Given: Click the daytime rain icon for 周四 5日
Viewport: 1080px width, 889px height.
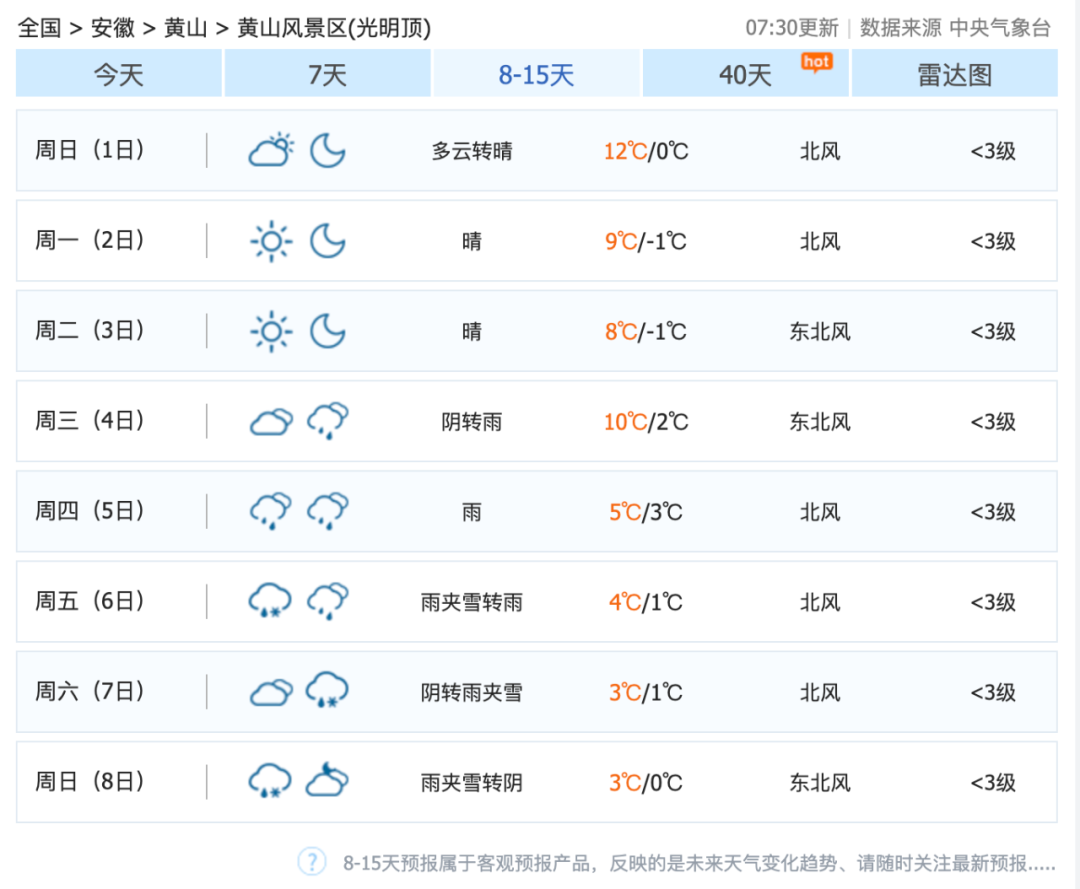Looking at the screenshot, I should 271,512.
